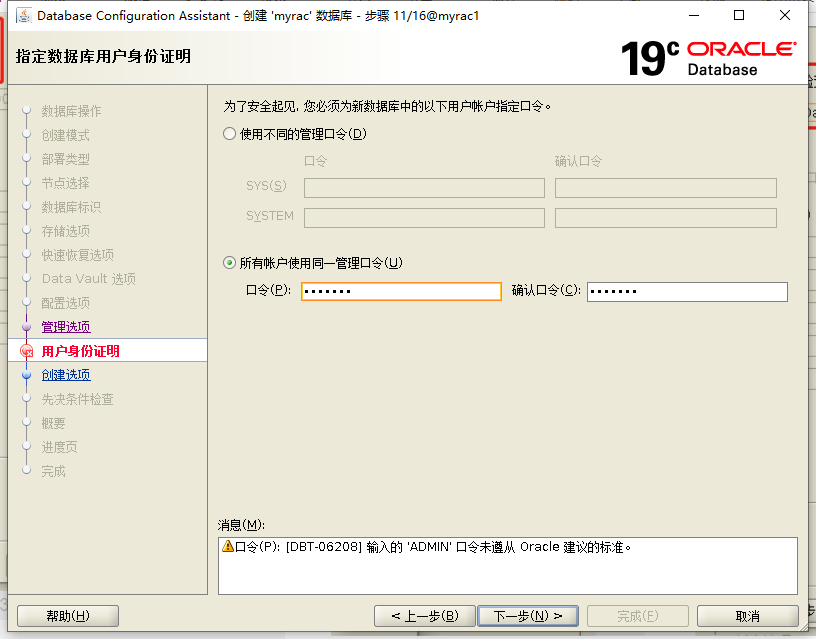Select the 用户身份证明 current step
816x639 pixels.
point(81,351)
